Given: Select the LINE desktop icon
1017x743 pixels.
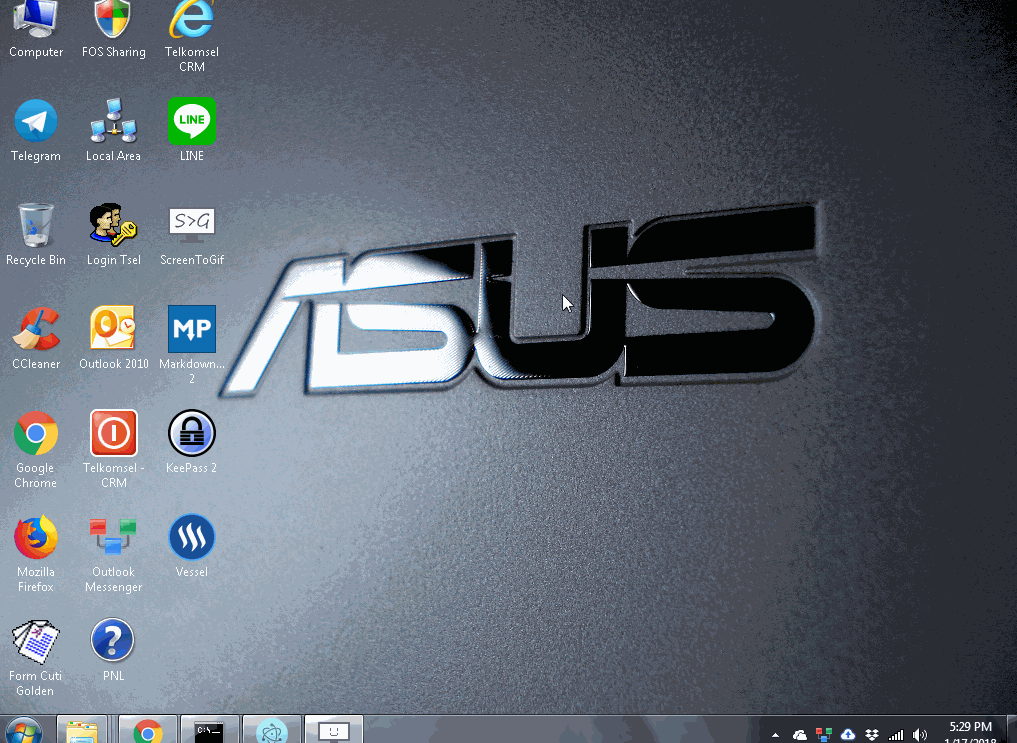Looking at the screenshot, I should pos(191,130).
